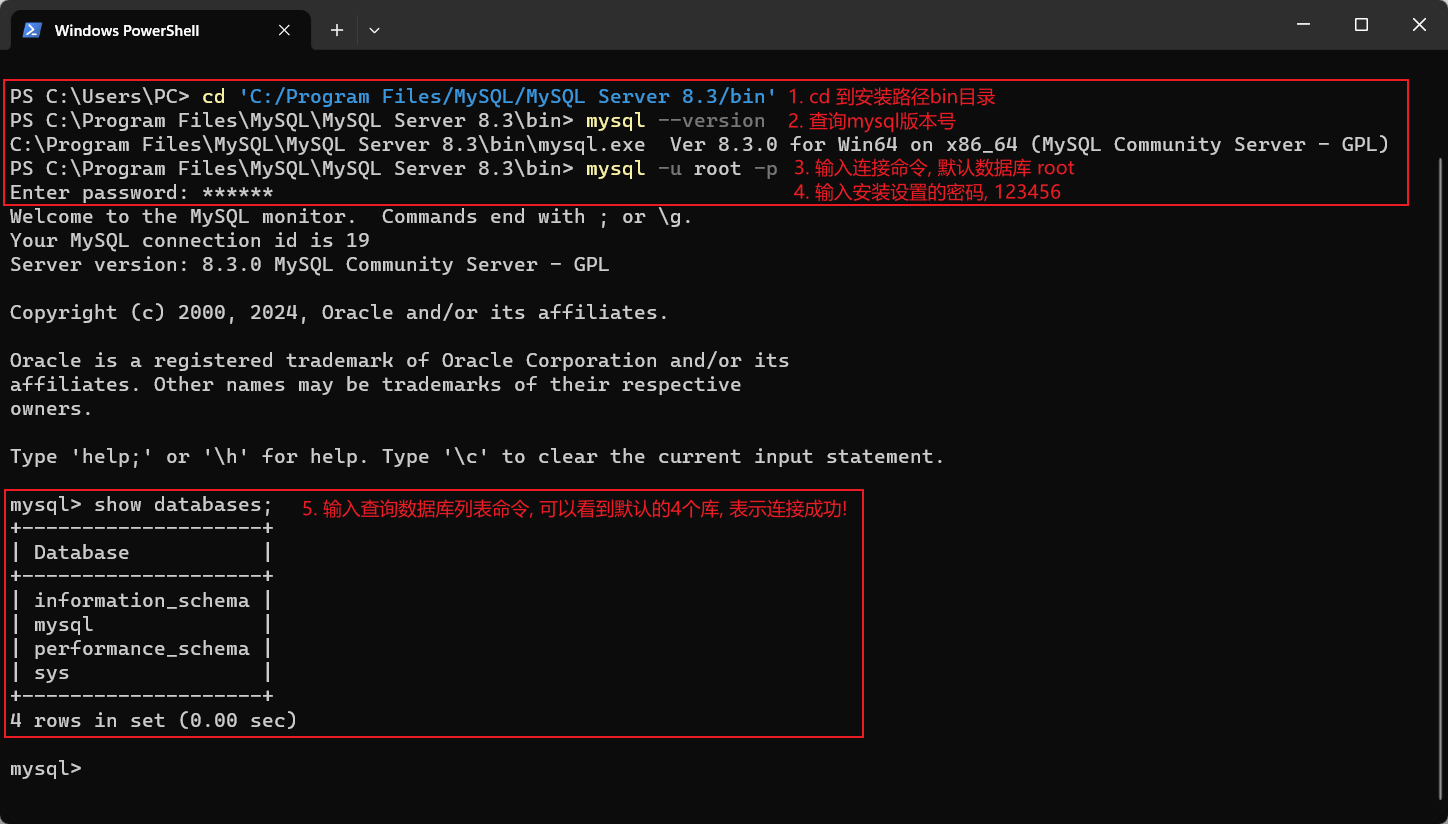Click the 'Enter password: ******' line
1448x824 pixels.
(x=141, y=192)
